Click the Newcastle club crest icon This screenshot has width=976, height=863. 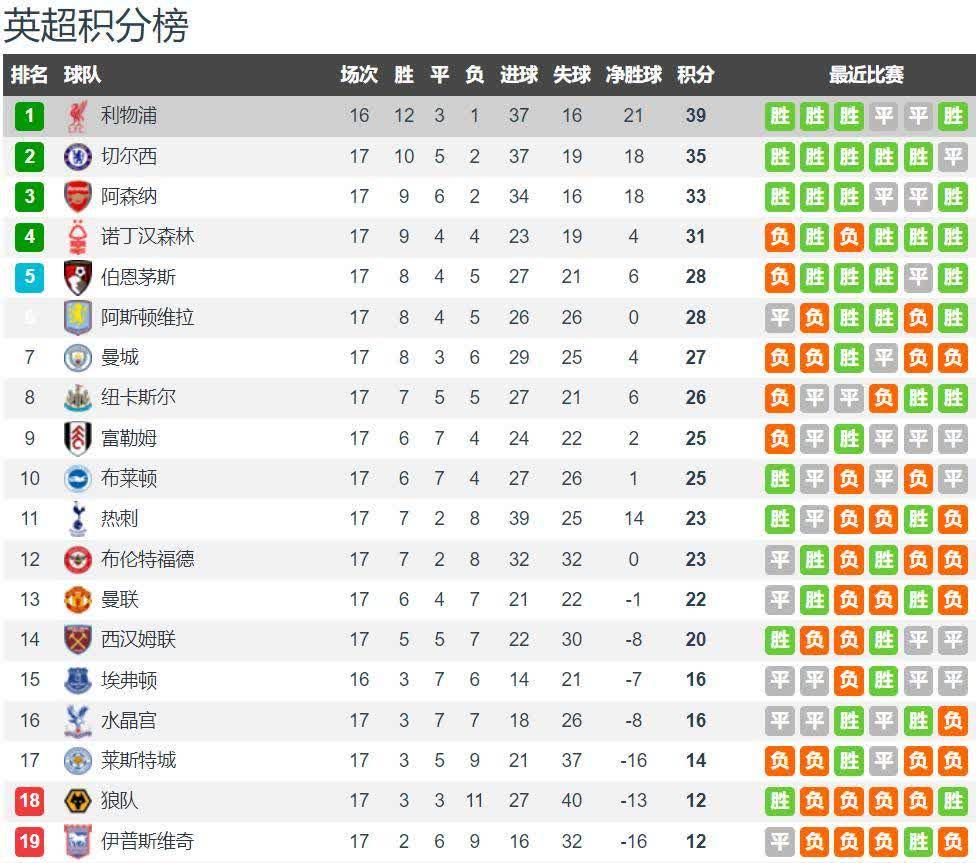click(77, 398)
